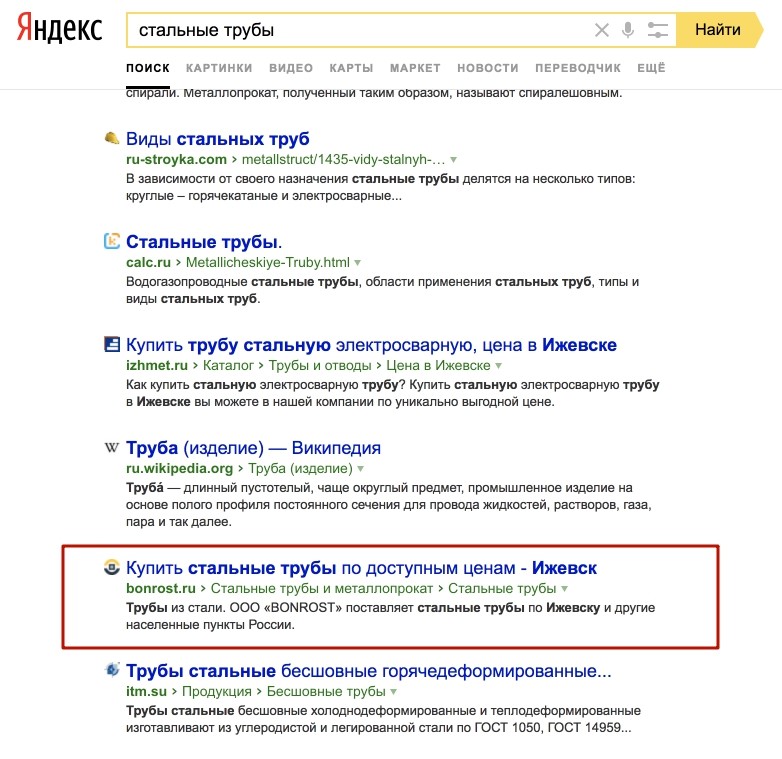The width and height of the screenshot is (782, 759).
Task: Click the izhmet.ru favicon
Action: [112, 344]
